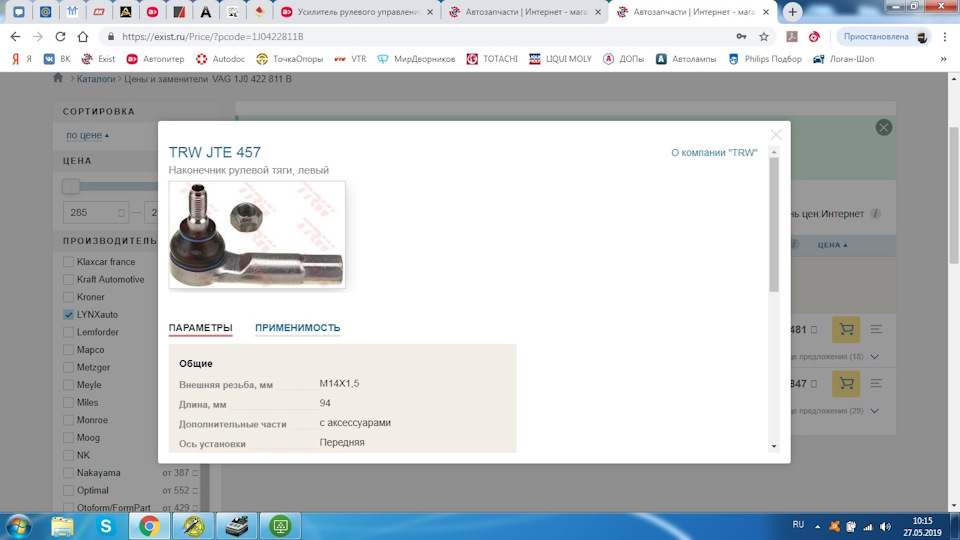Check the Moog checkbox
This screenshot has height=540, width=960.
coord(68,438)
